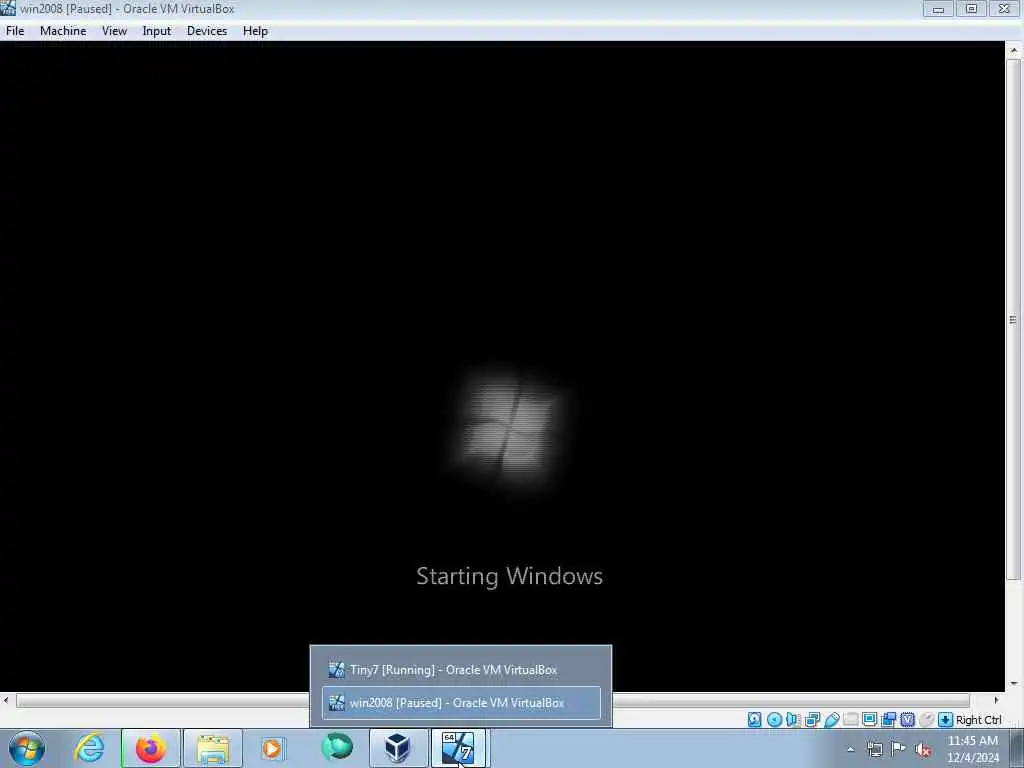This screenshot has width=1024, height=768.
Task: Click the horizontal scrollbar left arrow
Action: (6, 700)
